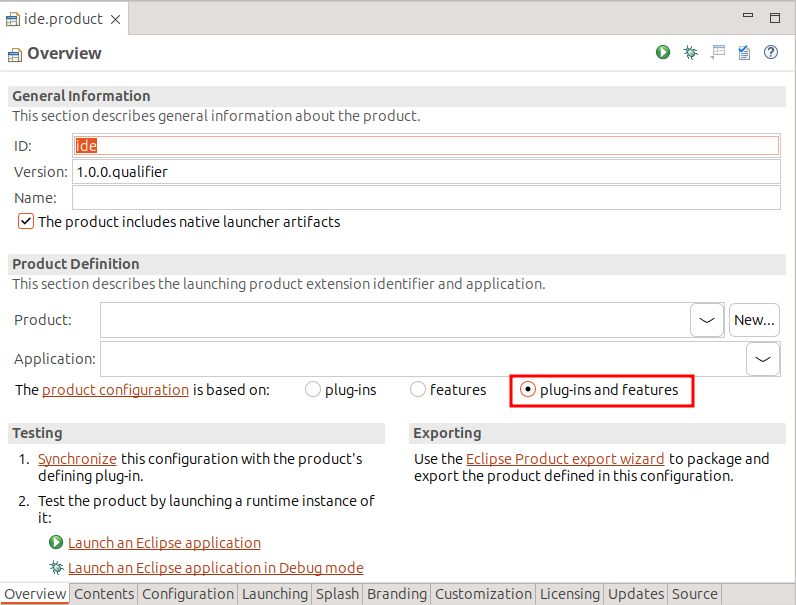Switch to the Customization tab
The image size is (796, 605).
click(x=483, y=594)
